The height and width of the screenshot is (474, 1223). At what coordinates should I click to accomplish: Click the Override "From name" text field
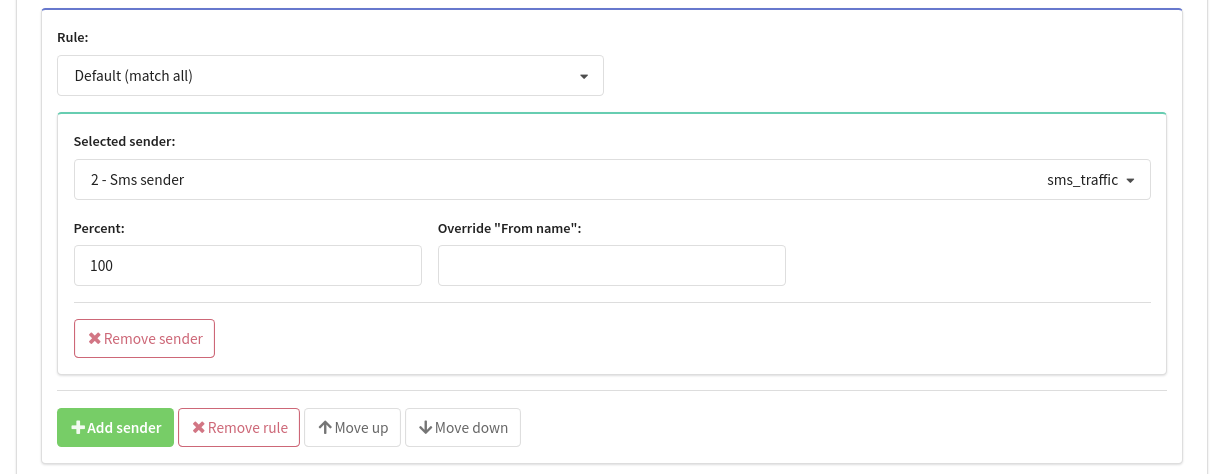[612, 266]
